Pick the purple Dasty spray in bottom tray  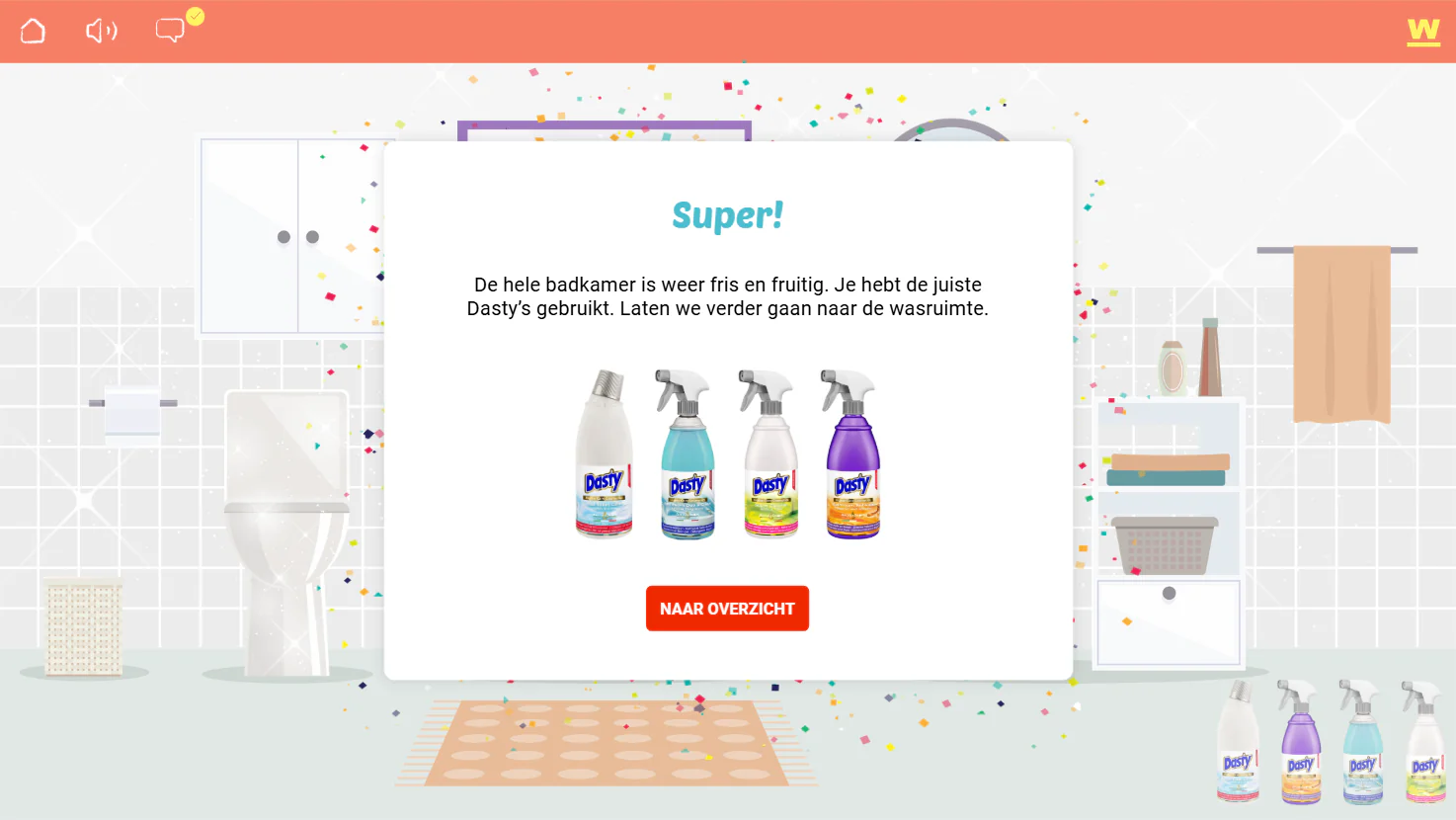point(1300,741)
